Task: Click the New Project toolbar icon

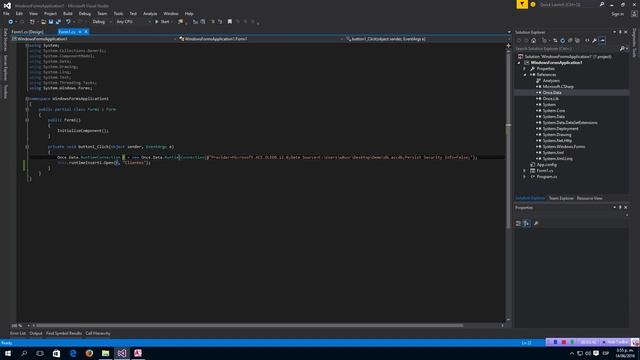Action: coord(32,22)
